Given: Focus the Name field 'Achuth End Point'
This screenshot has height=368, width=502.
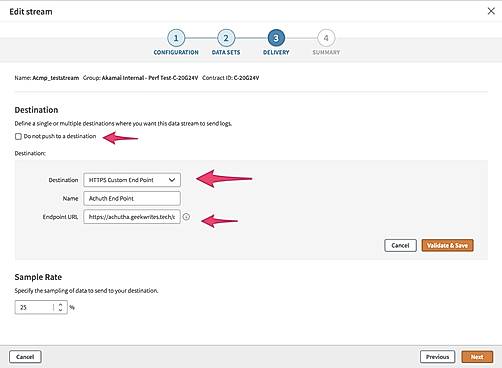Looking at the screenshot, I should tap(132, 198).
